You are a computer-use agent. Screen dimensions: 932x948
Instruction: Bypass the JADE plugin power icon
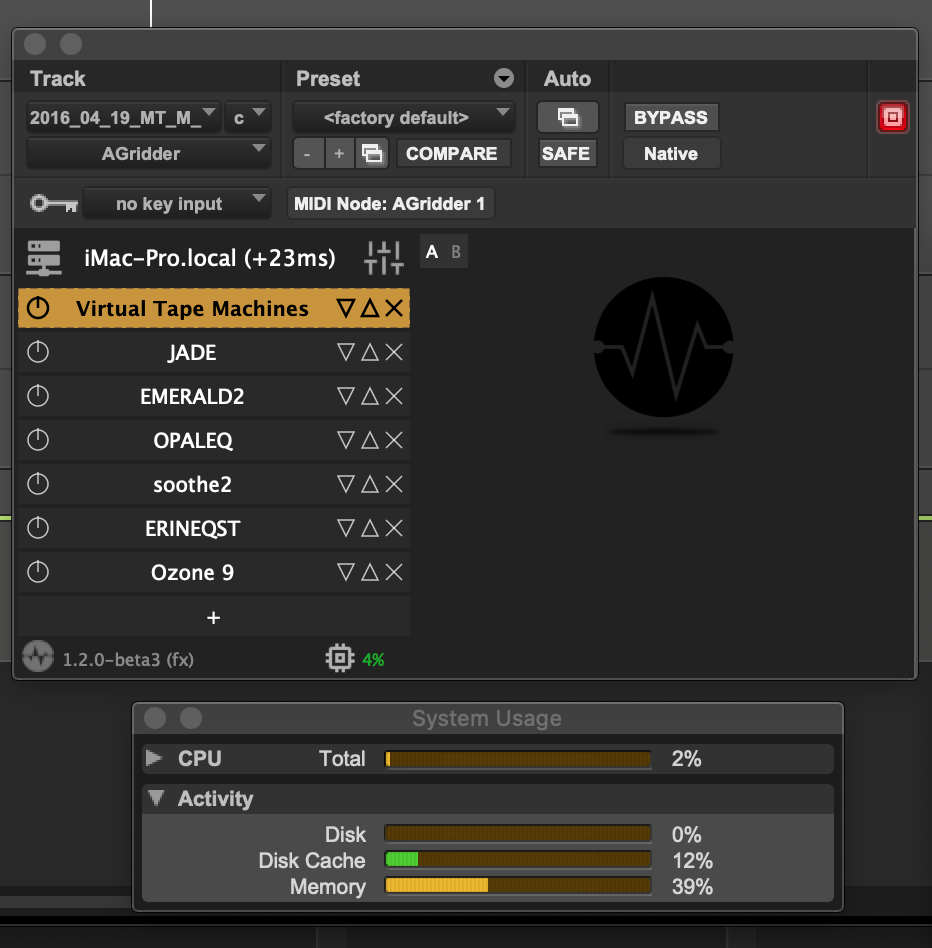[38, 352]
